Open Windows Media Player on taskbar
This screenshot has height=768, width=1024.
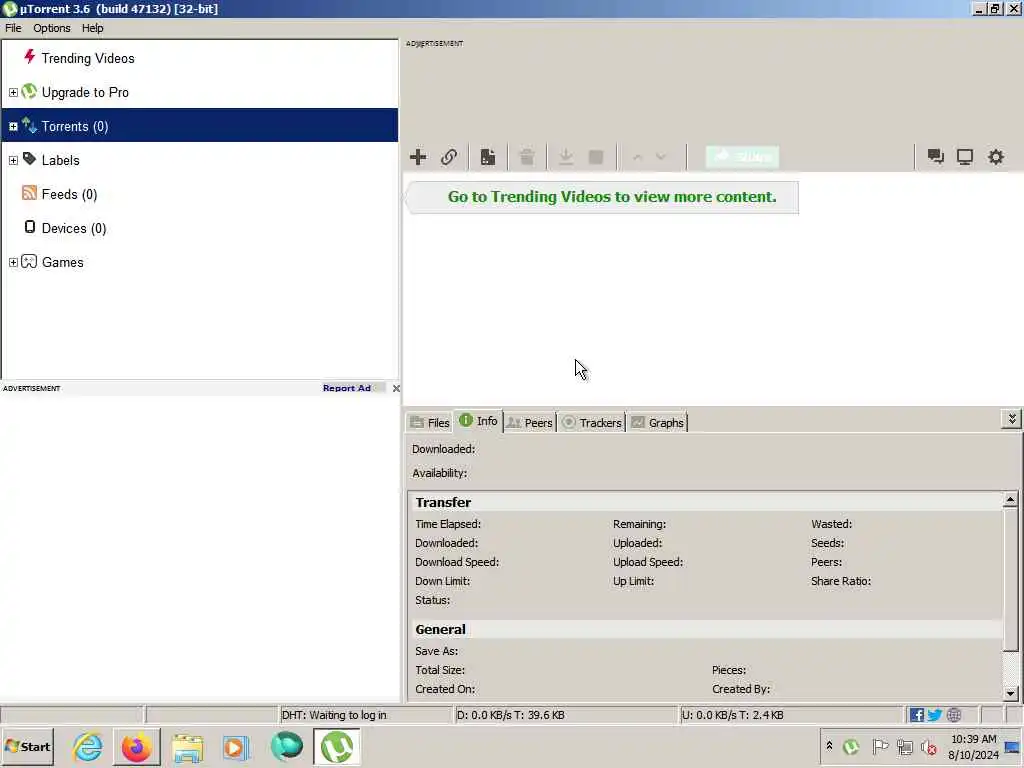236,746
